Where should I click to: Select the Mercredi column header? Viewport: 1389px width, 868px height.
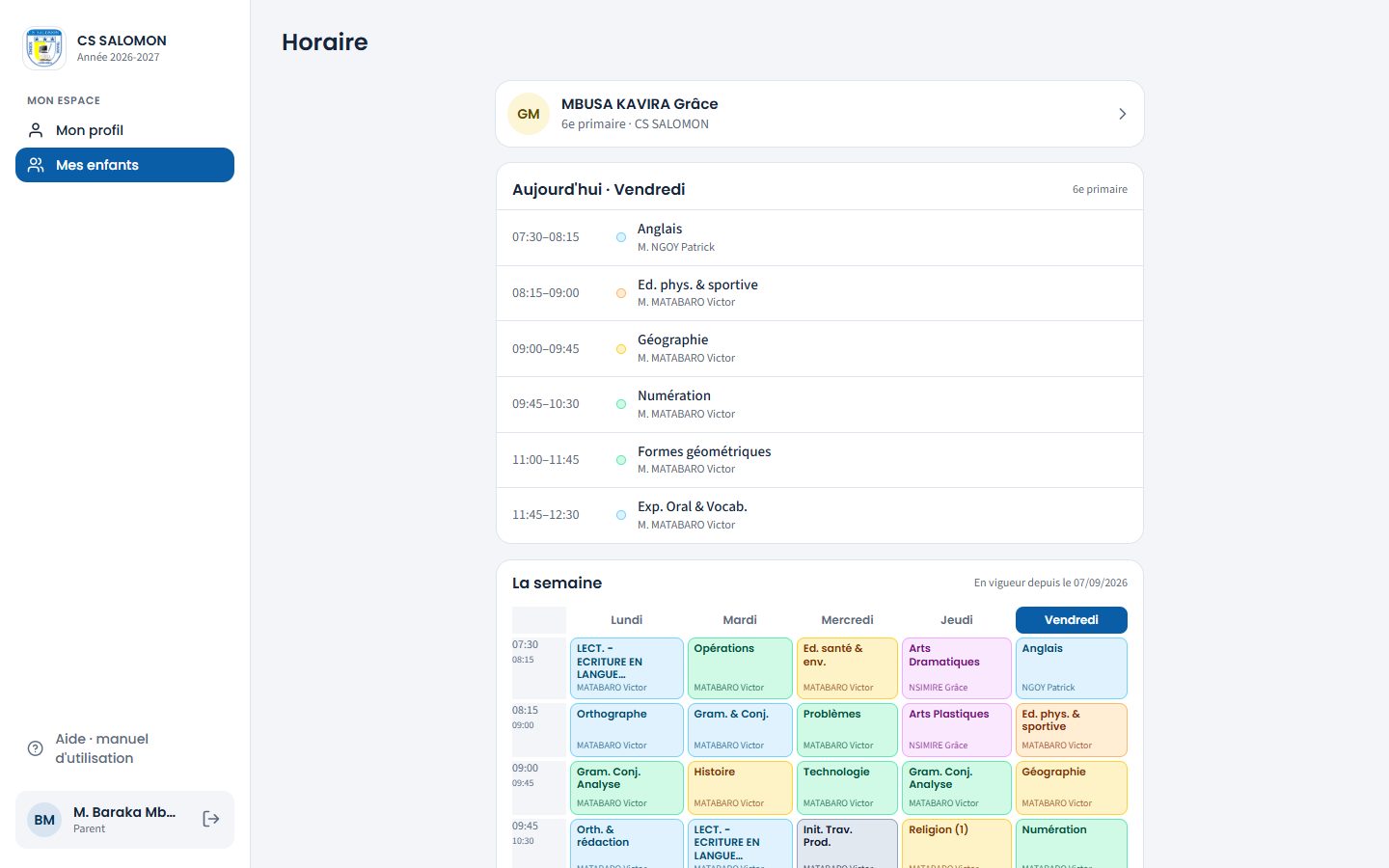pyautogui.click(x=847, y=620)
